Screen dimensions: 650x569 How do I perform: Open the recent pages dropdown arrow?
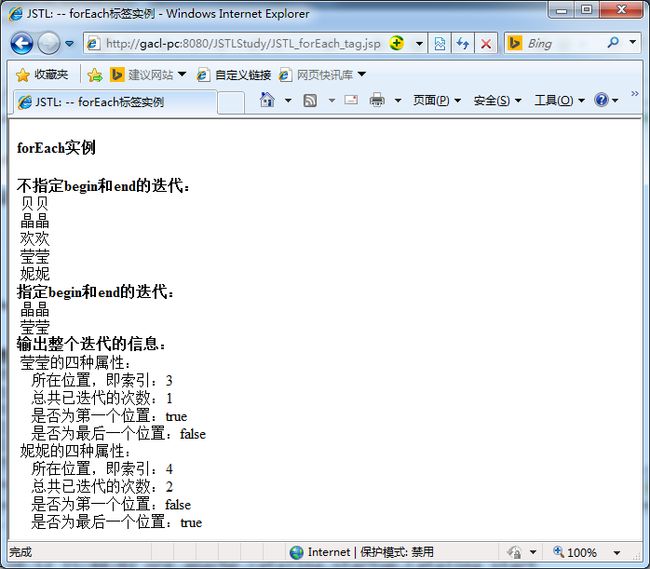tap(70, 44)
